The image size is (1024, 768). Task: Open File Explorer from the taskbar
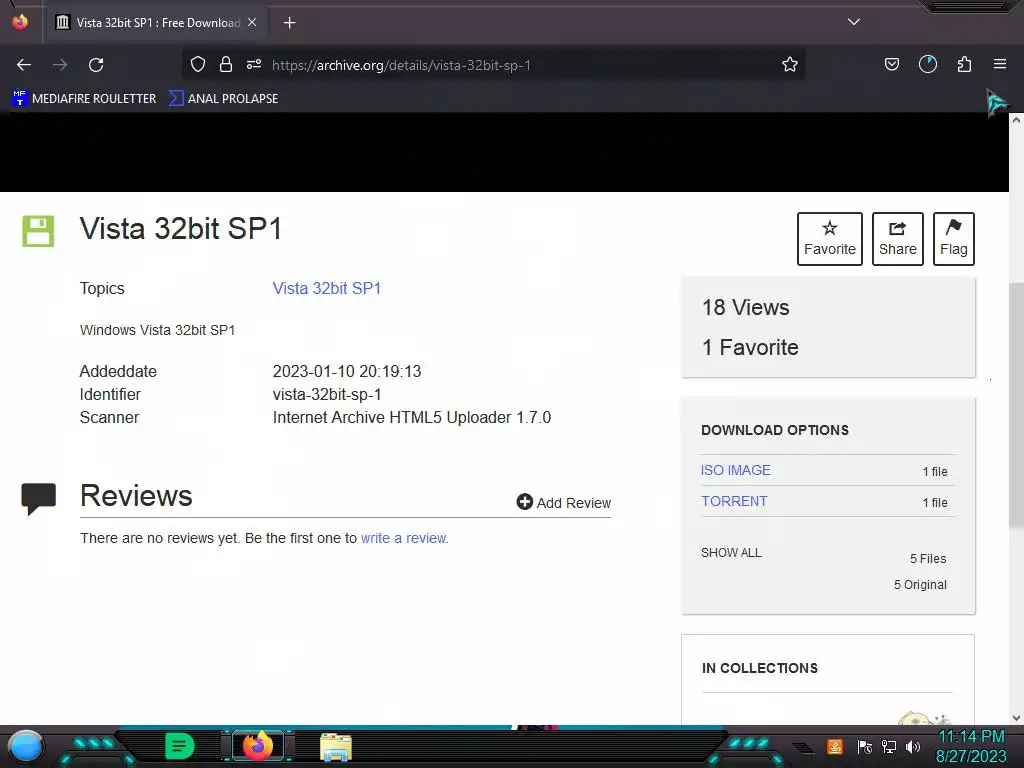click(336, 747)
